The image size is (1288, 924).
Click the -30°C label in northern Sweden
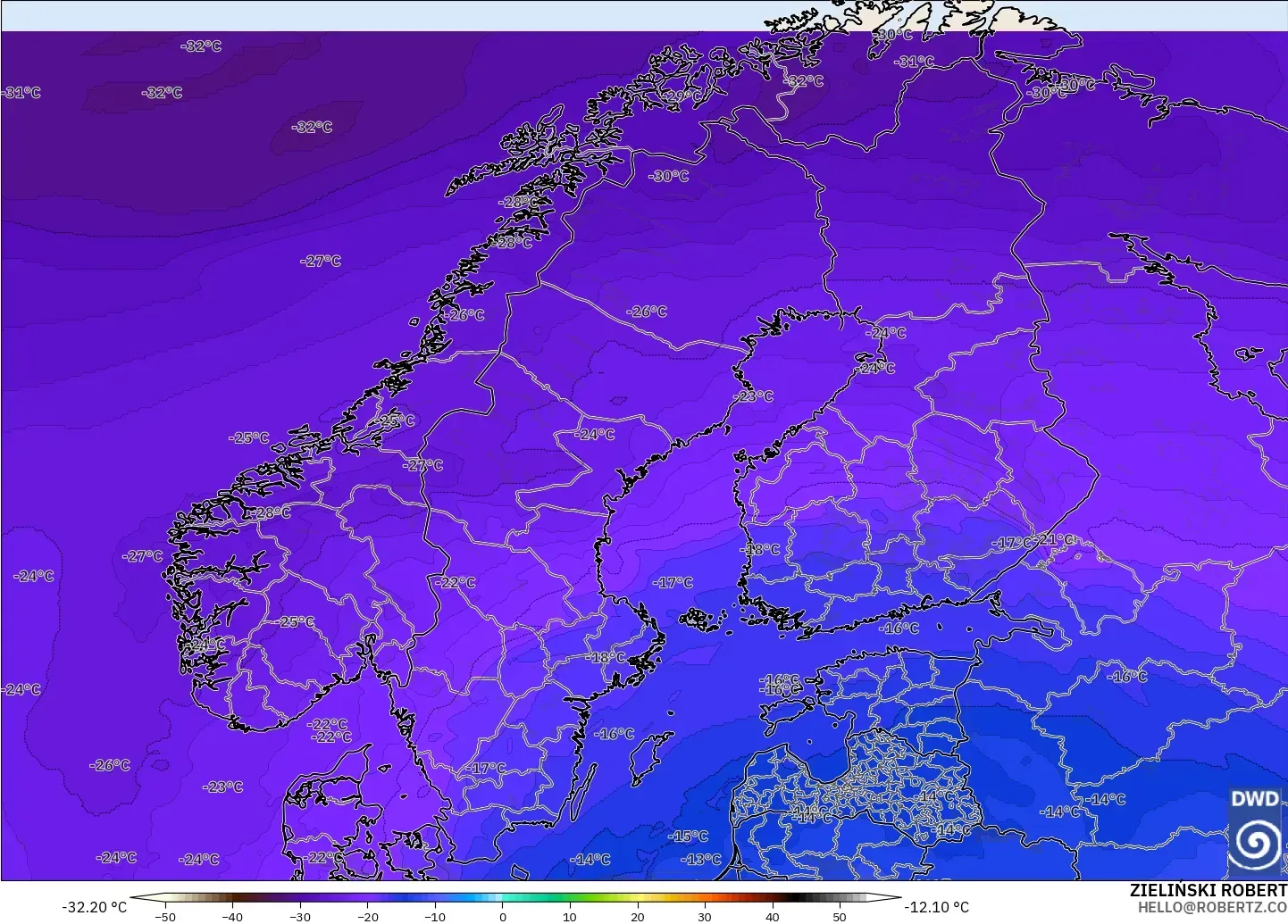tap(669, 176)
